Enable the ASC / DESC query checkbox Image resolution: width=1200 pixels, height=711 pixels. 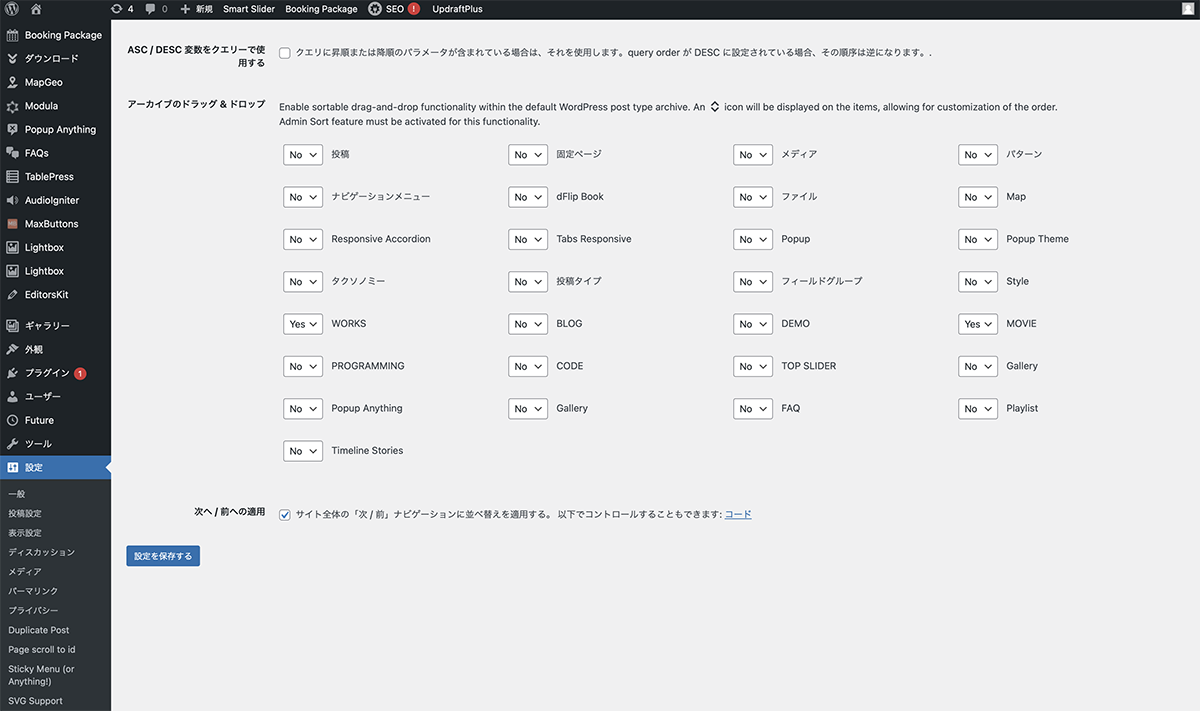coord(285,52)
